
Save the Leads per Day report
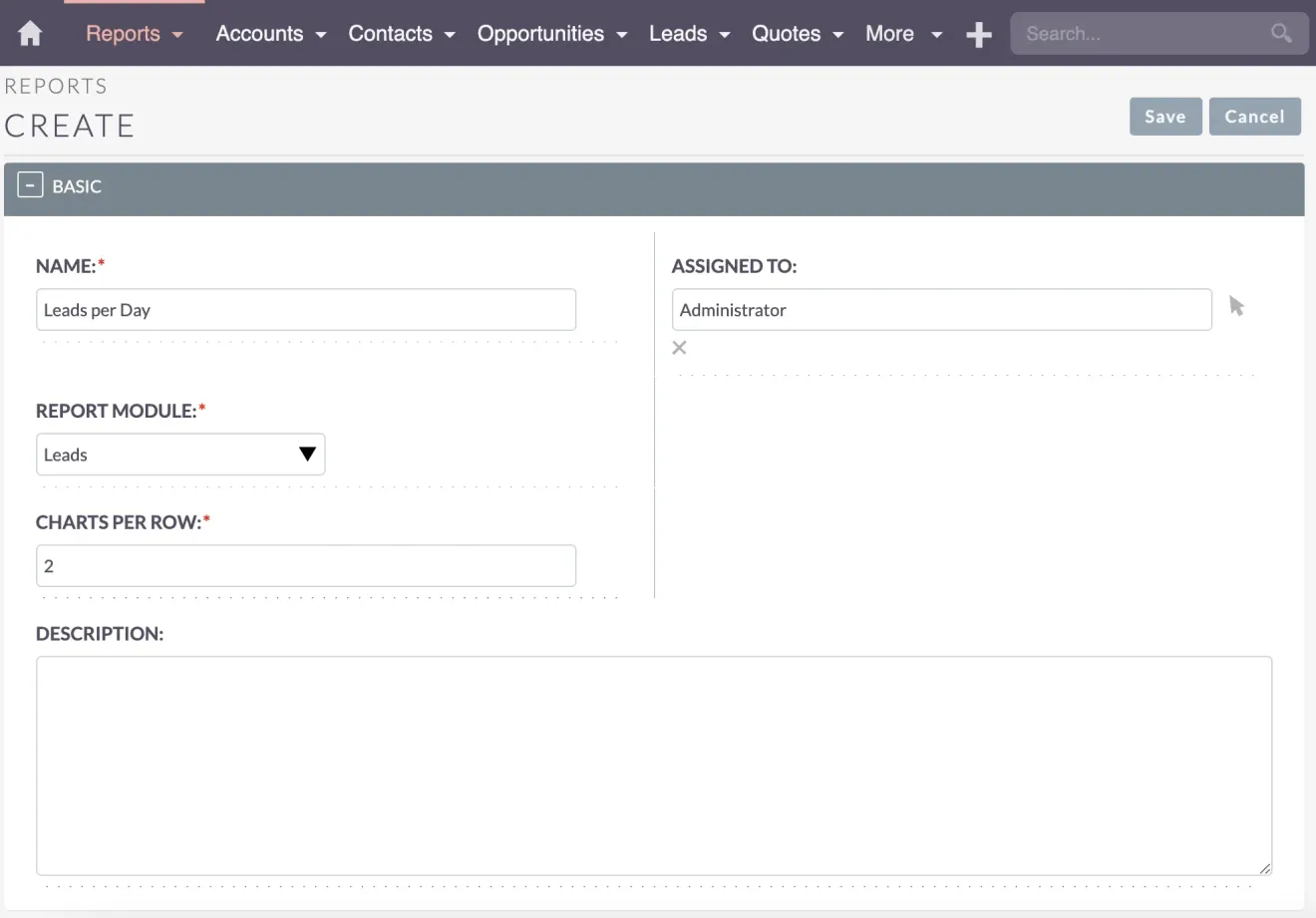(1164, 116)
